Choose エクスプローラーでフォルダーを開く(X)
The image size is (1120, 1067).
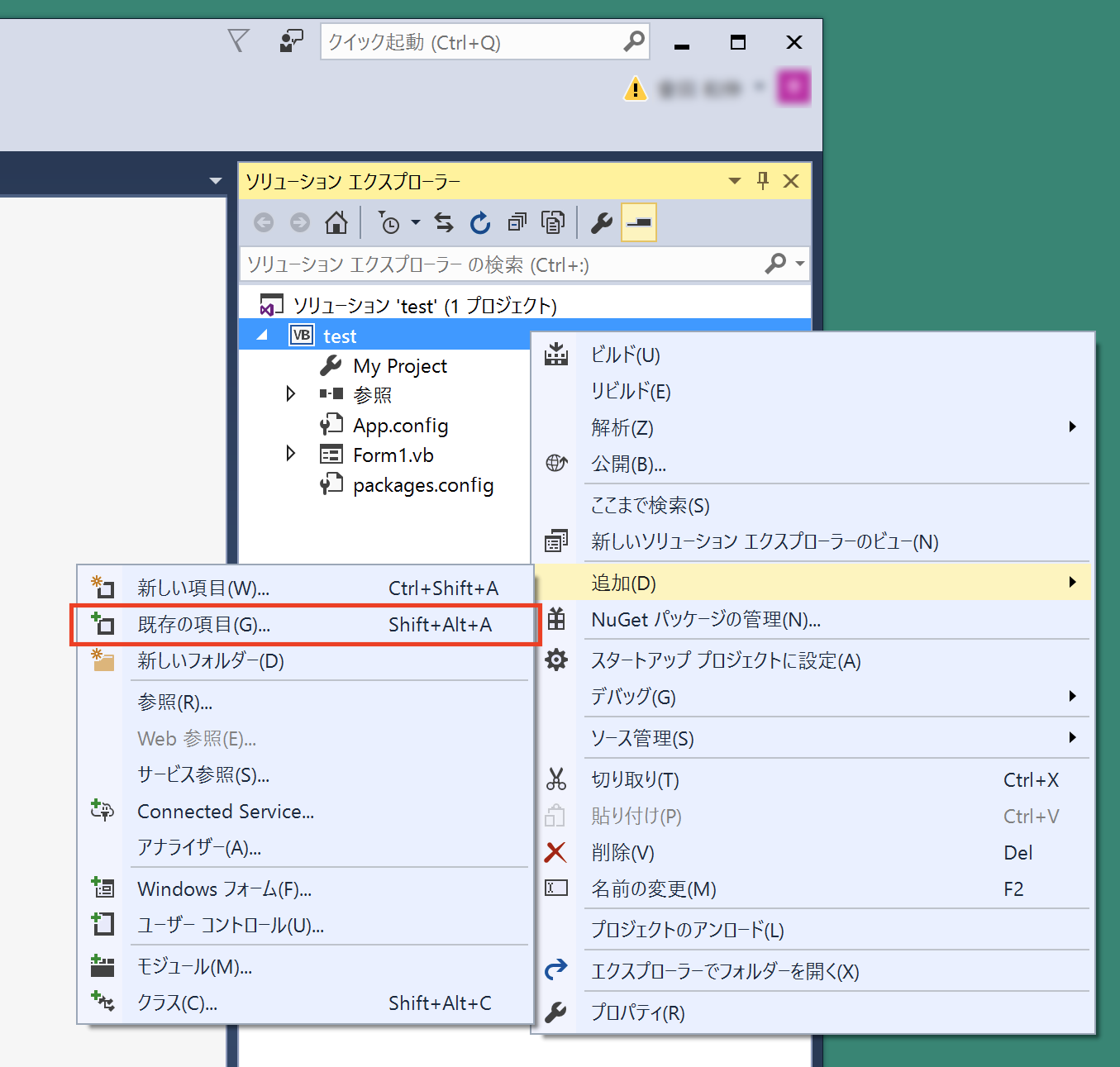[813, 971]
